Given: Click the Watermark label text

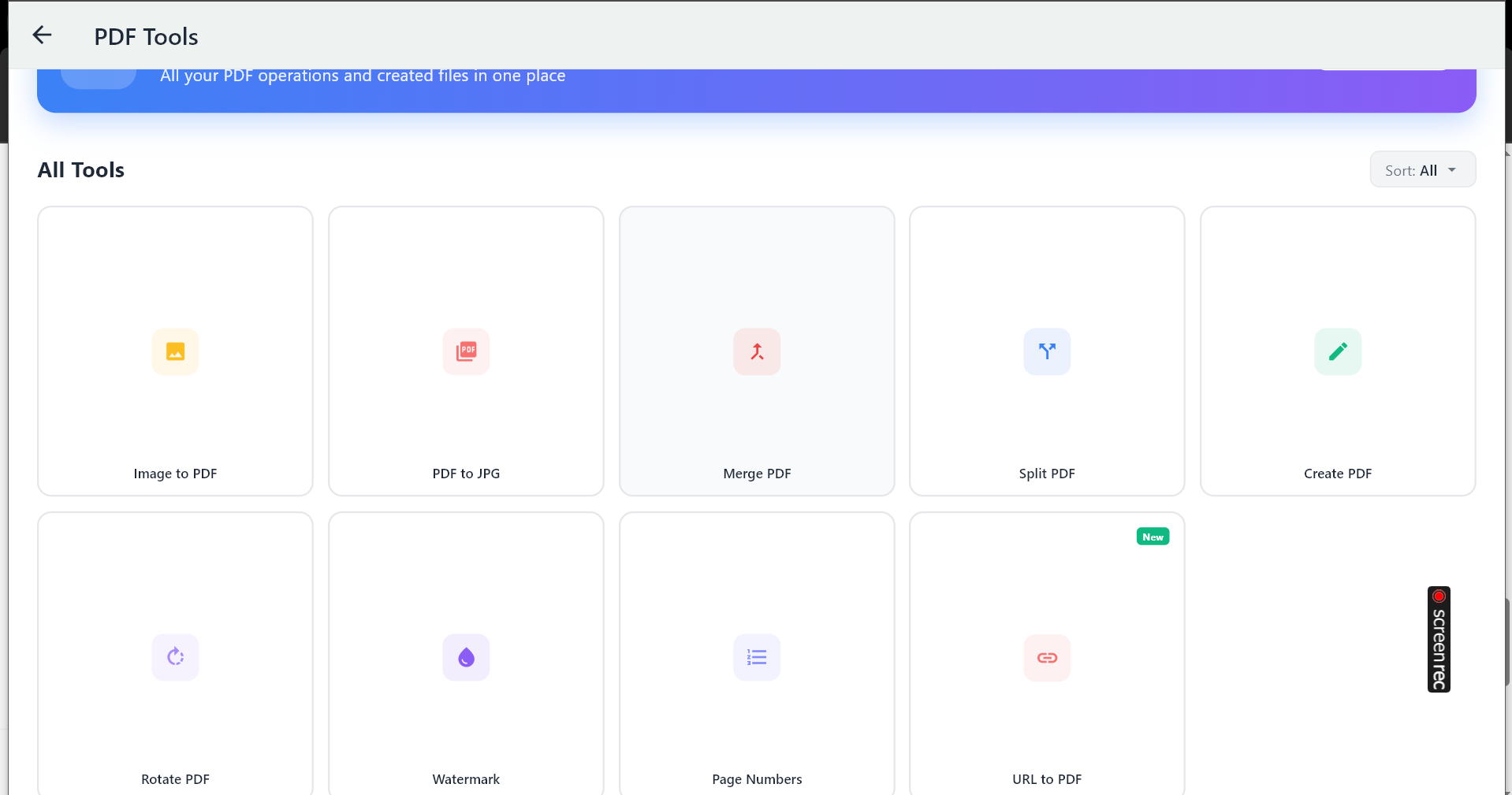Looking at the screenshot, I should (x=466, y=779).
